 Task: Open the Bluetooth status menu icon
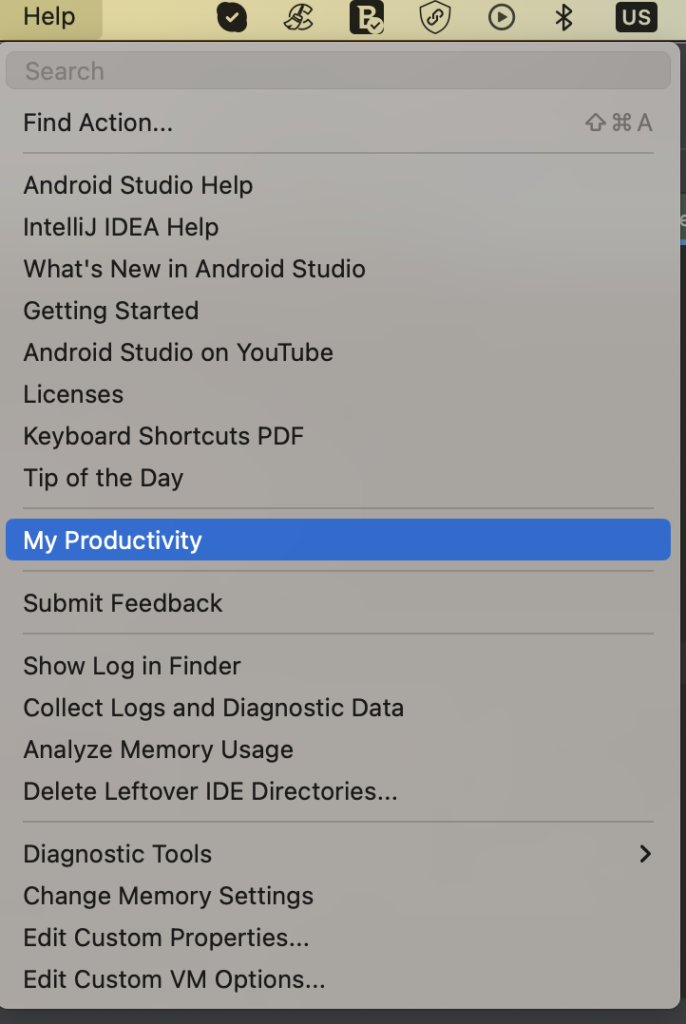[x=563, y=17]
